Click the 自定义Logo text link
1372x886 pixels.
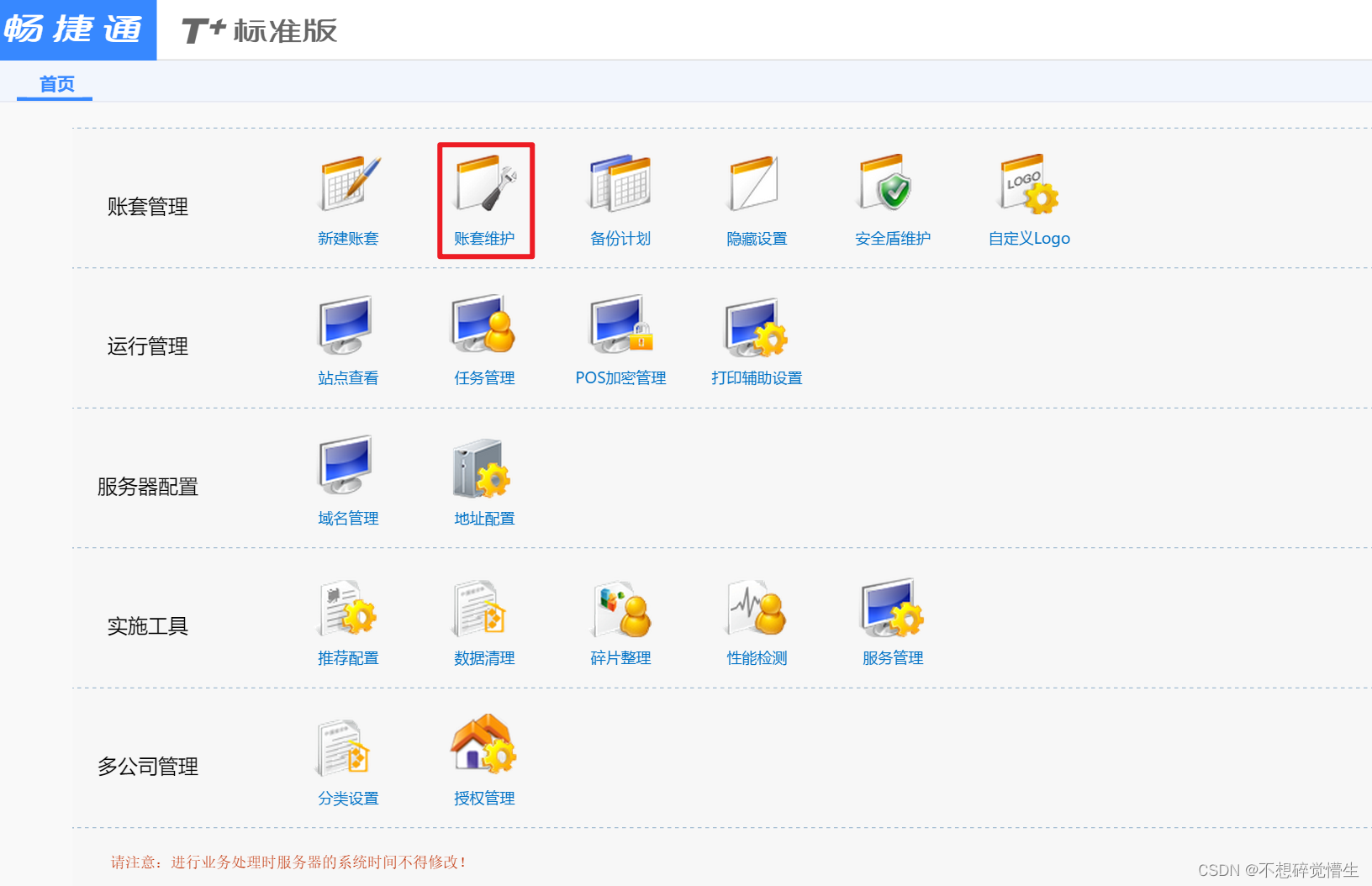click(x=1029, y=239)
